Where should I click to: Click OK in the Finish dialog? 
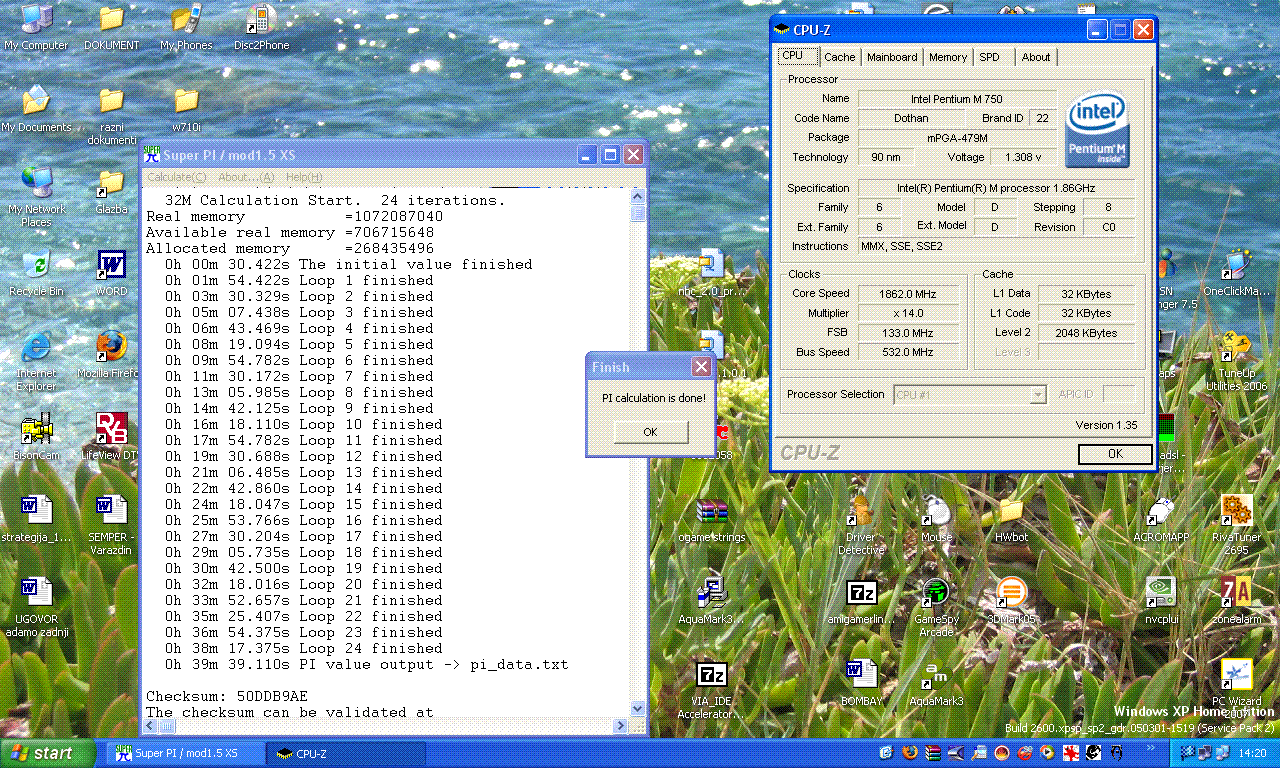pos(651,432)
